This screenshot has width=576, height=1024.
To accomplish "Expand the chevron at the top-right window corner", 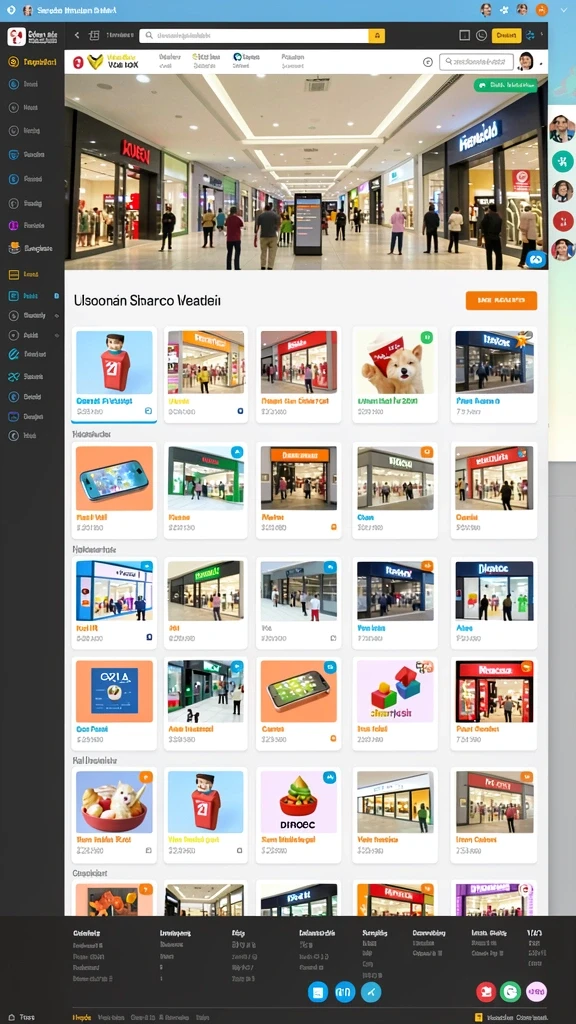I will [564, 10].
